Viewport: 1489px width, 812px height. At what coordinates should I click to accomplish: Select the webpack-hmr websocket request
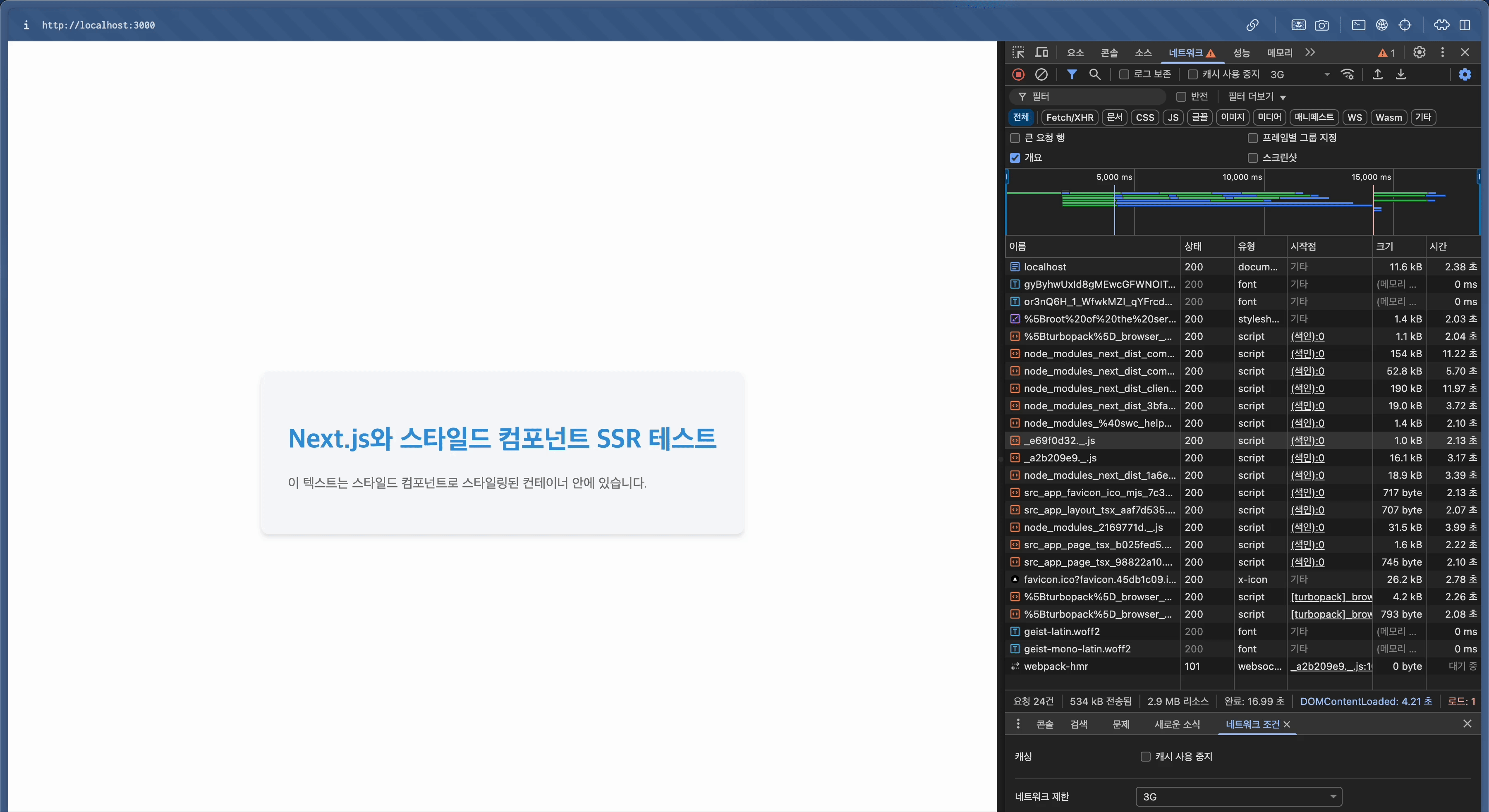1243,666
